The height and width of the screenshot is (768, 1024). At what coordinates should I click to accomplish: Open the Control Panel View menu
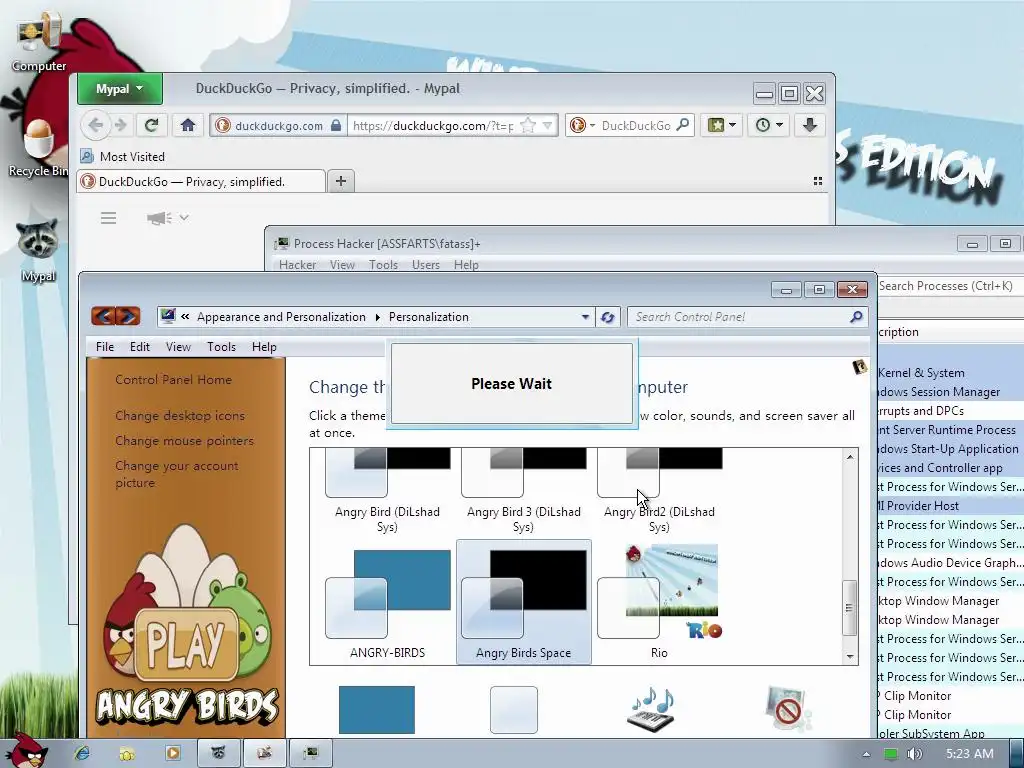(178, 347)
